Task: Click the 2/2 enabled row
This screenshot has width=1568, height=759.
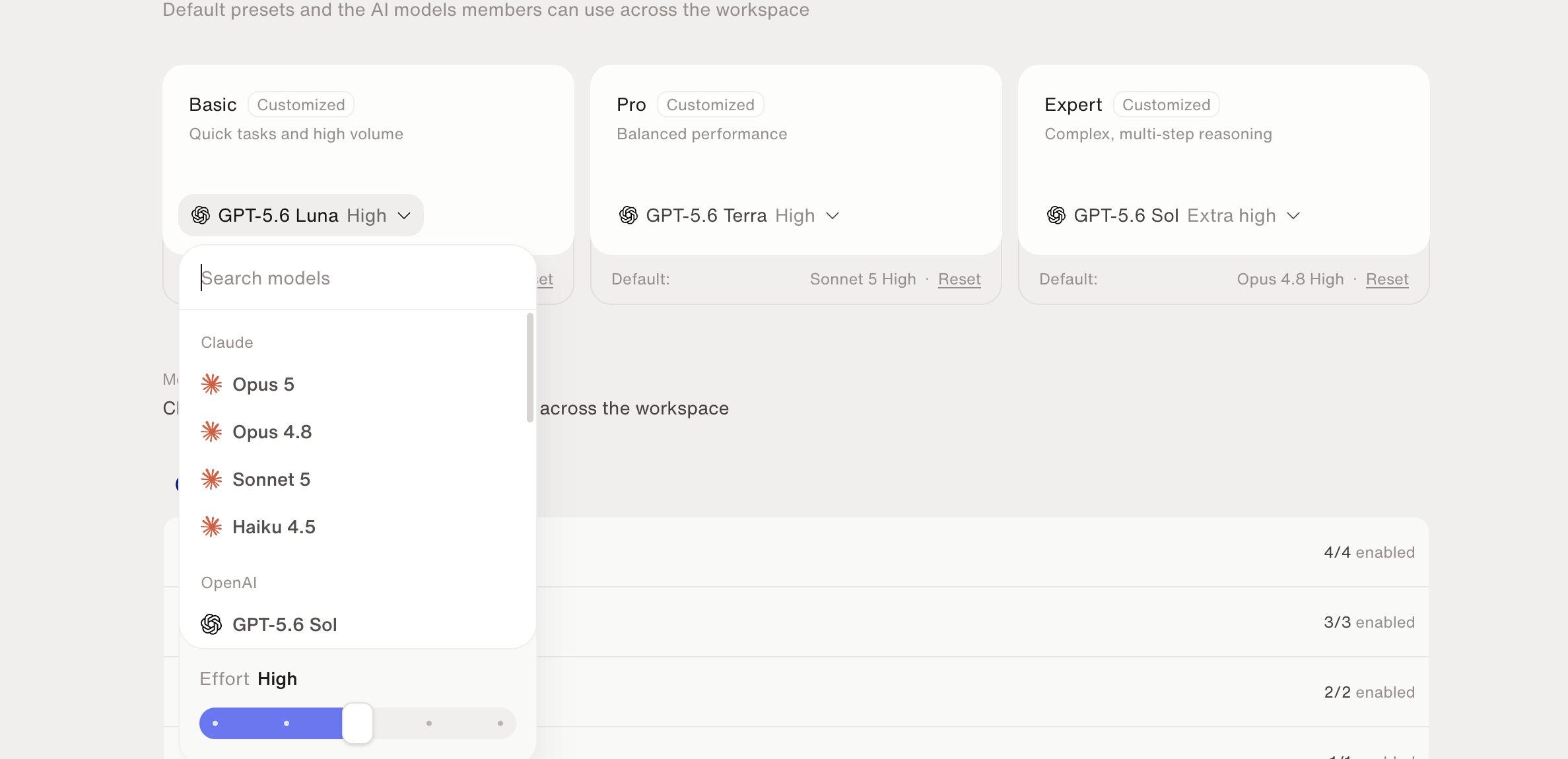Action: 796,692
